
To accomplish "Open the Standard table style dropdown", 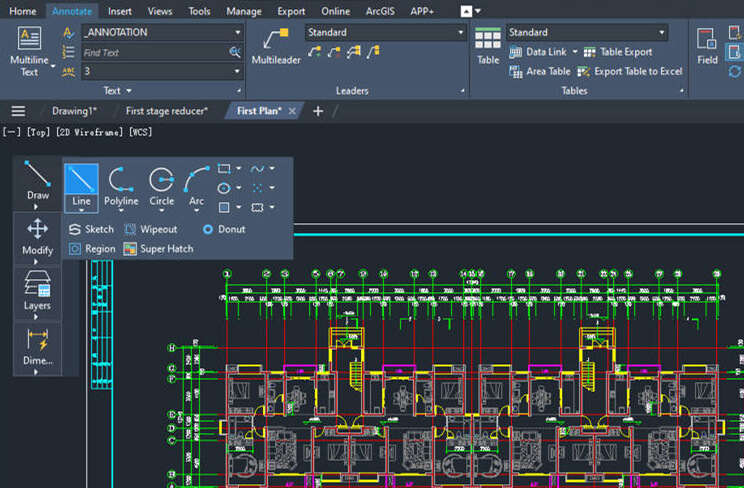I will [x=661, y=32].
